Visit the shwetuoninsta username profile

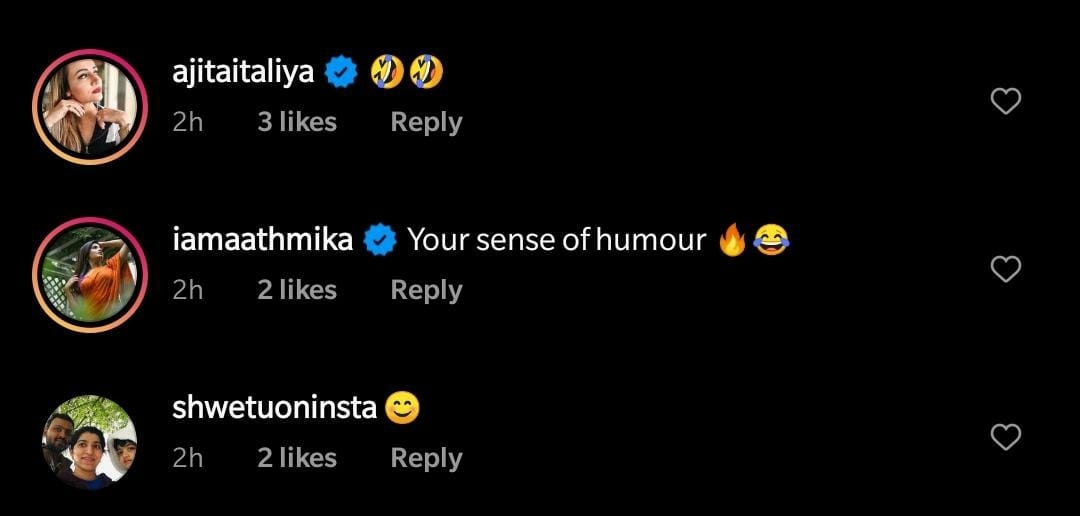point(274,408)
